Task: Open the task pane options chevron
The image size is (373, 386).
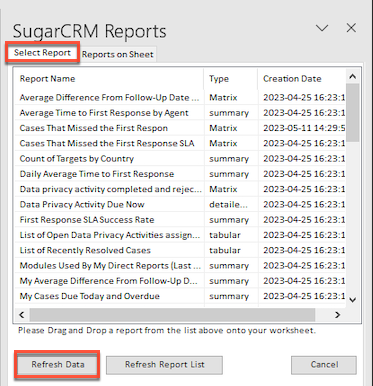Action: point(322,28)
